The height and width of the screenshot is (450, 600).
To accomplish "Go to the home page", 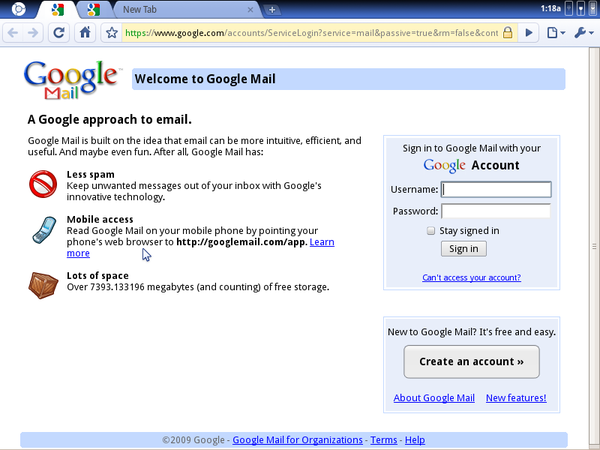I will click(x=85, y=33).
